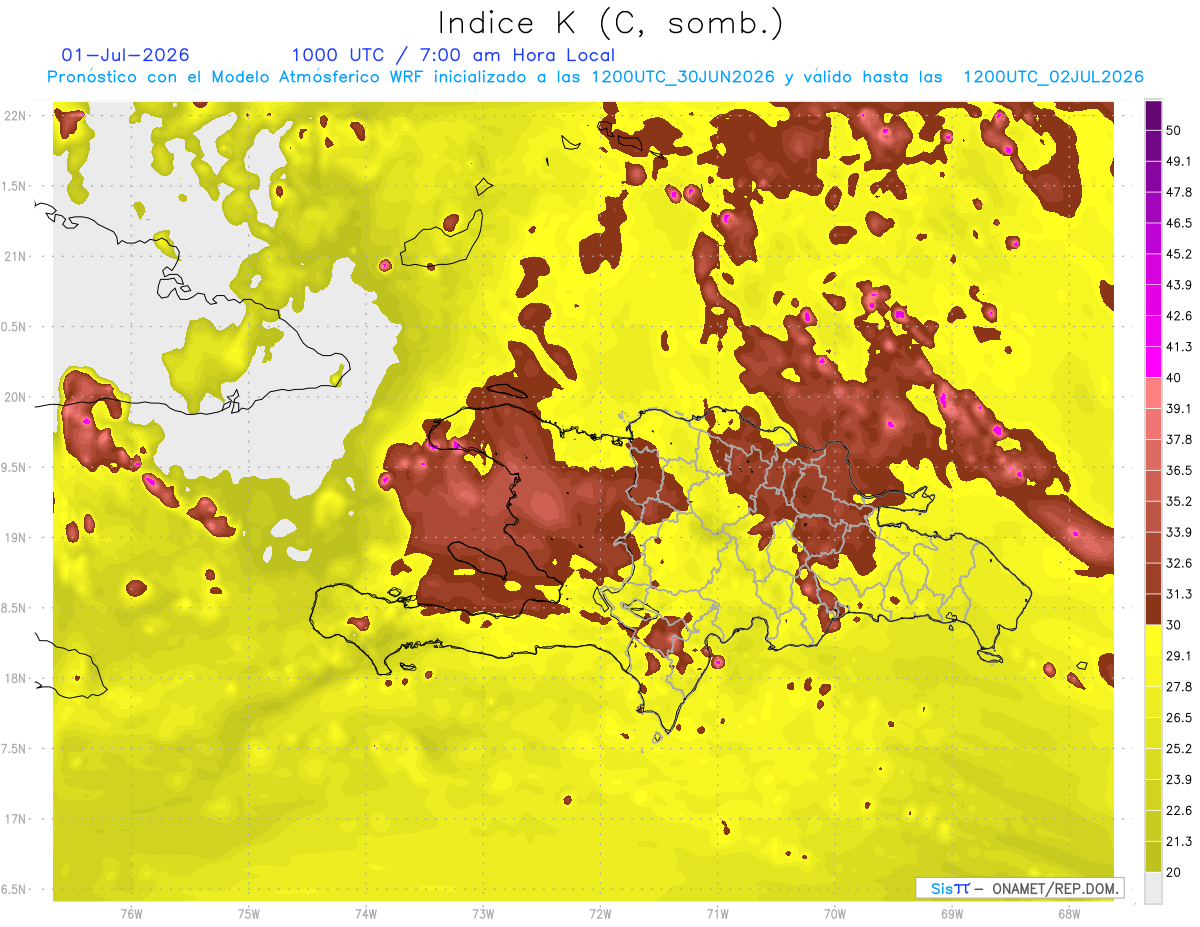Image resolution: width=1200 pixels, height=927 pixels.
Task: Click valid-until time "1200UTC_02JUL2026"
Action: click(1052, 77)
